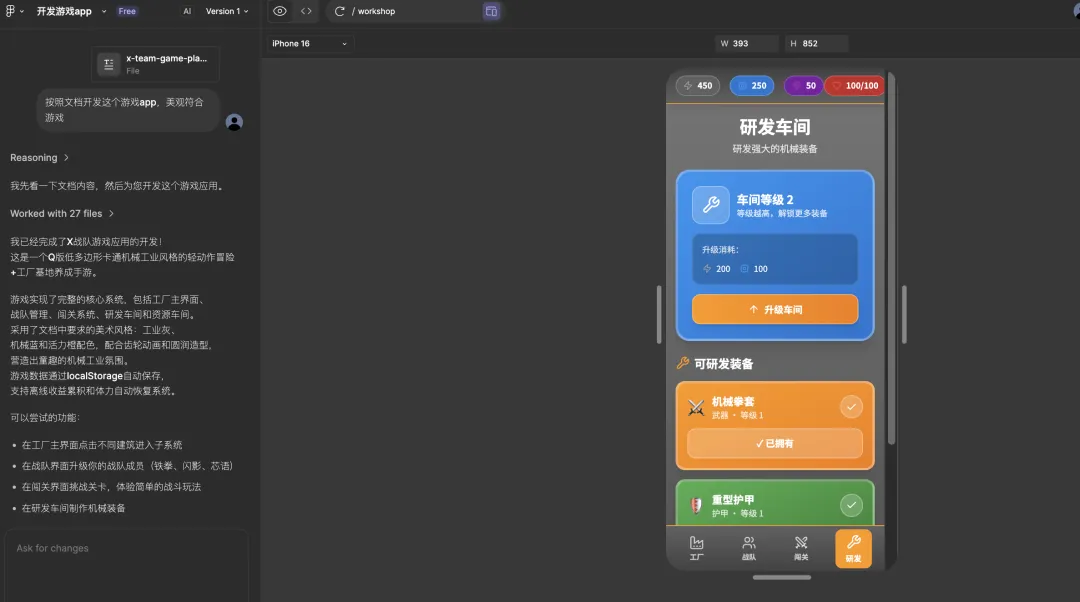1080x602 pixels.
Task: Open the Version 1 dropdown
Action: 226,11
